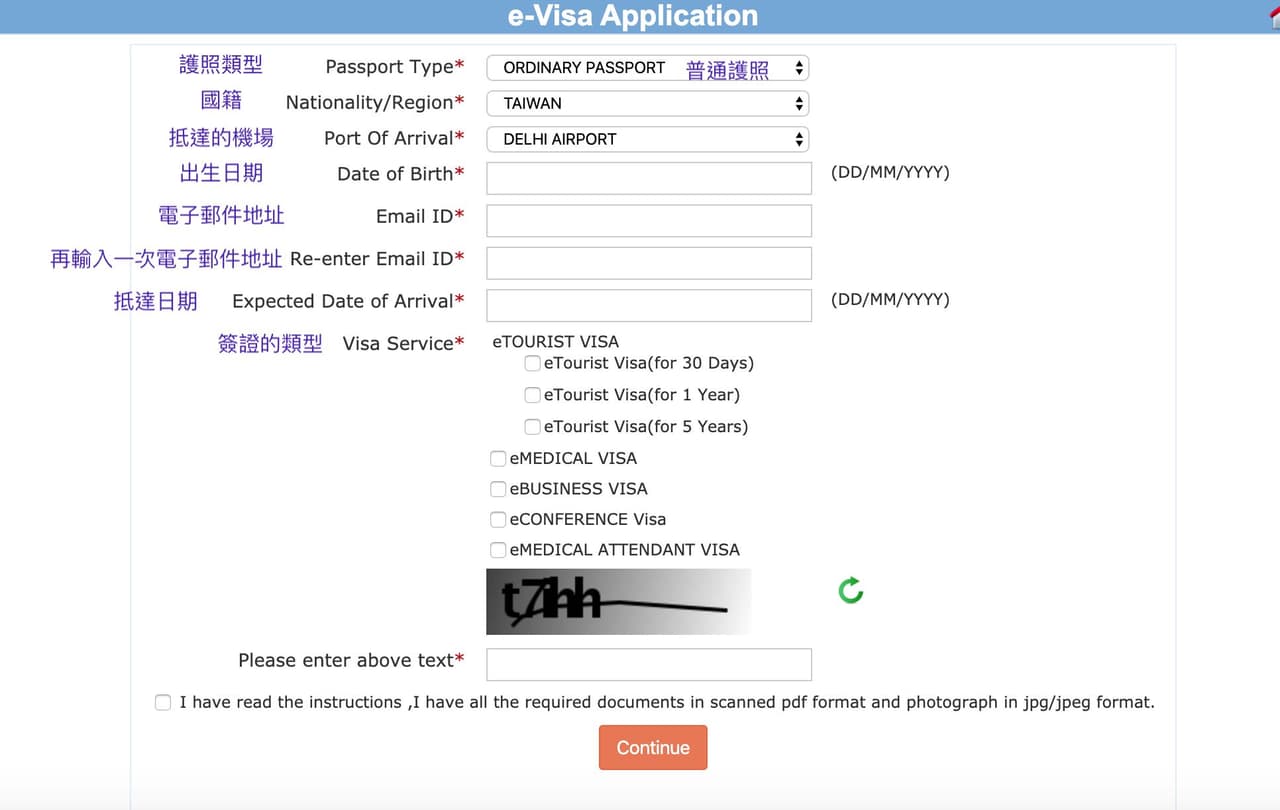Click the e-Visa Application header title
Viewport: 1280px width, 810px height.
(x=633, y=16)
